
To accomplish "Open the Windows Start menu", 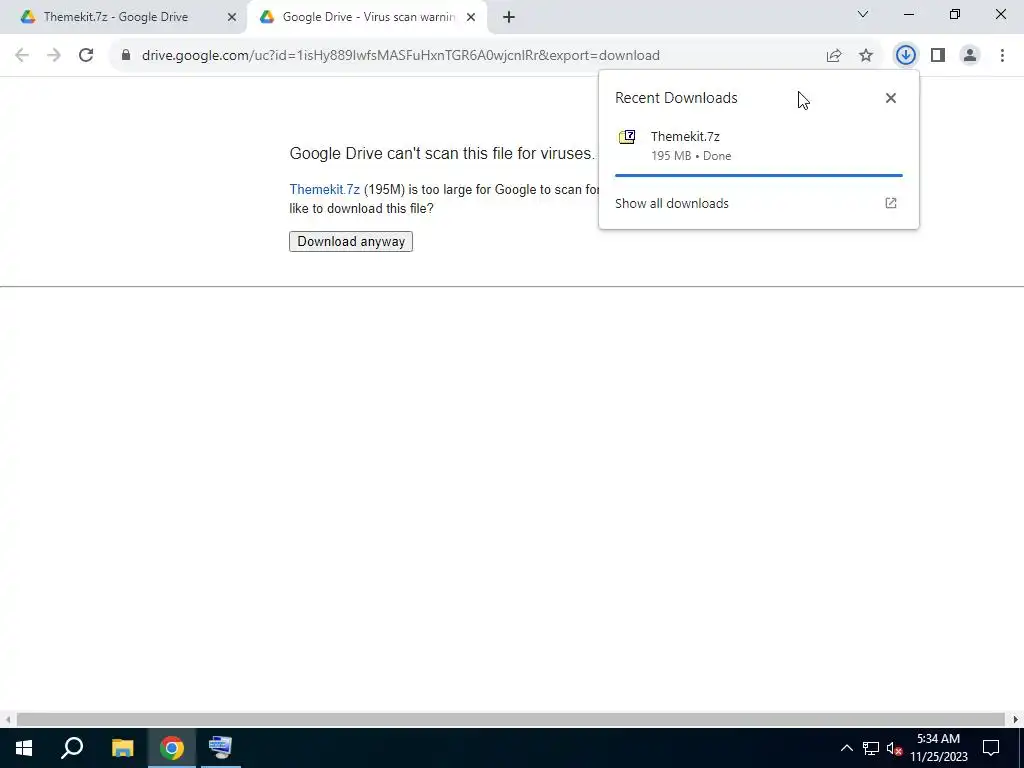I will [x=24, y=748].
